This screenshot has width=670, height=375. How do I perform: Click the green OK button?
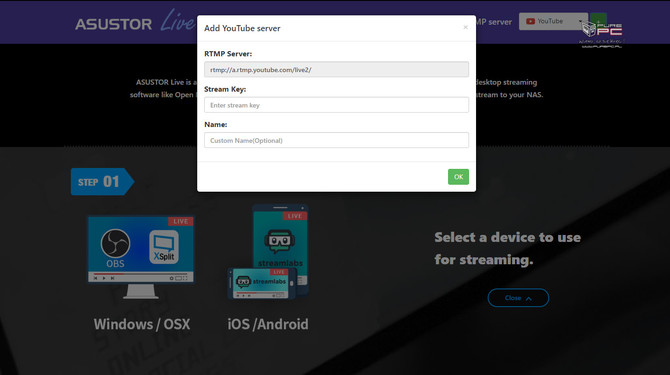pyautogui.click(x=458, y=177)
